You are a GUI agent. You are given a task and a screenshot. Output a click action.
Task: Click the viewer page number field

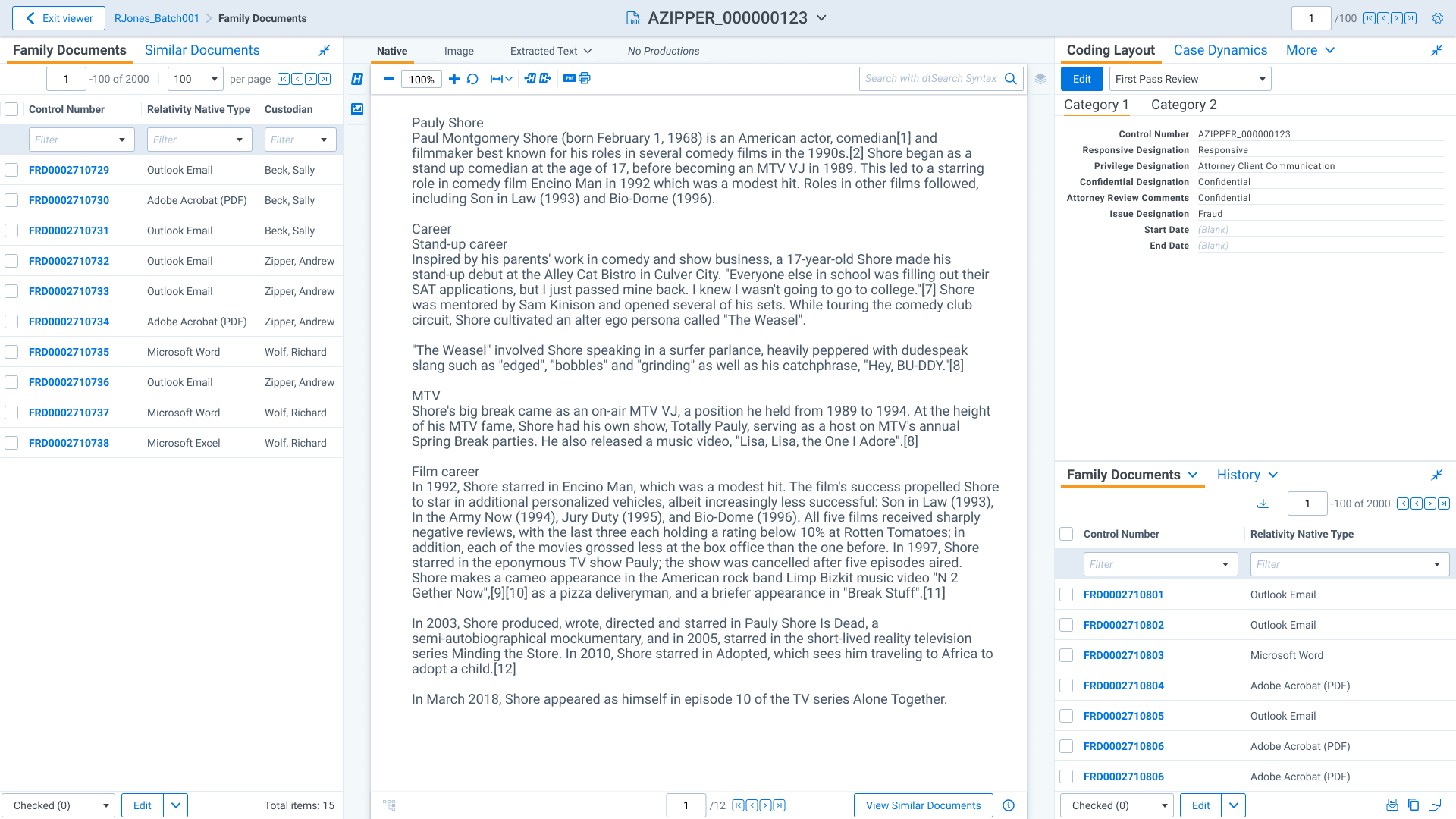(686, 805)
